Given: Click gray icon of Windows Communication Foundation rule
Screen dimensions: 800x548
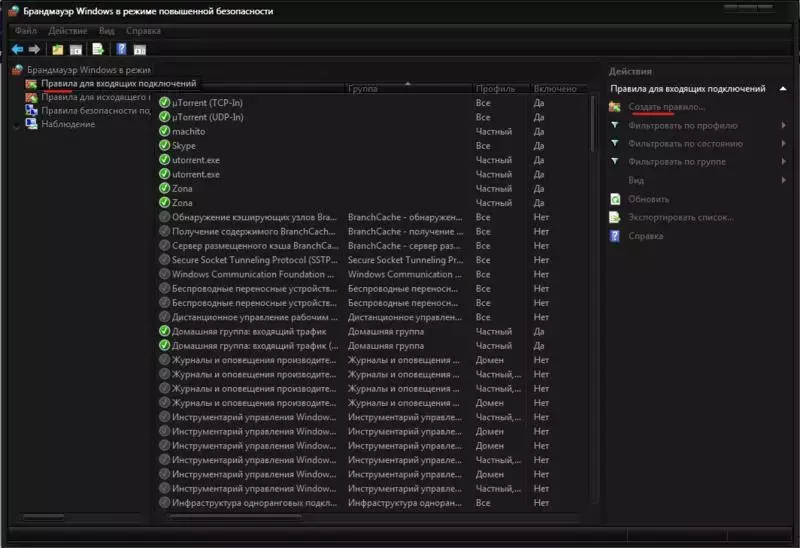Looking at the screenshot, I should [164, 274].
